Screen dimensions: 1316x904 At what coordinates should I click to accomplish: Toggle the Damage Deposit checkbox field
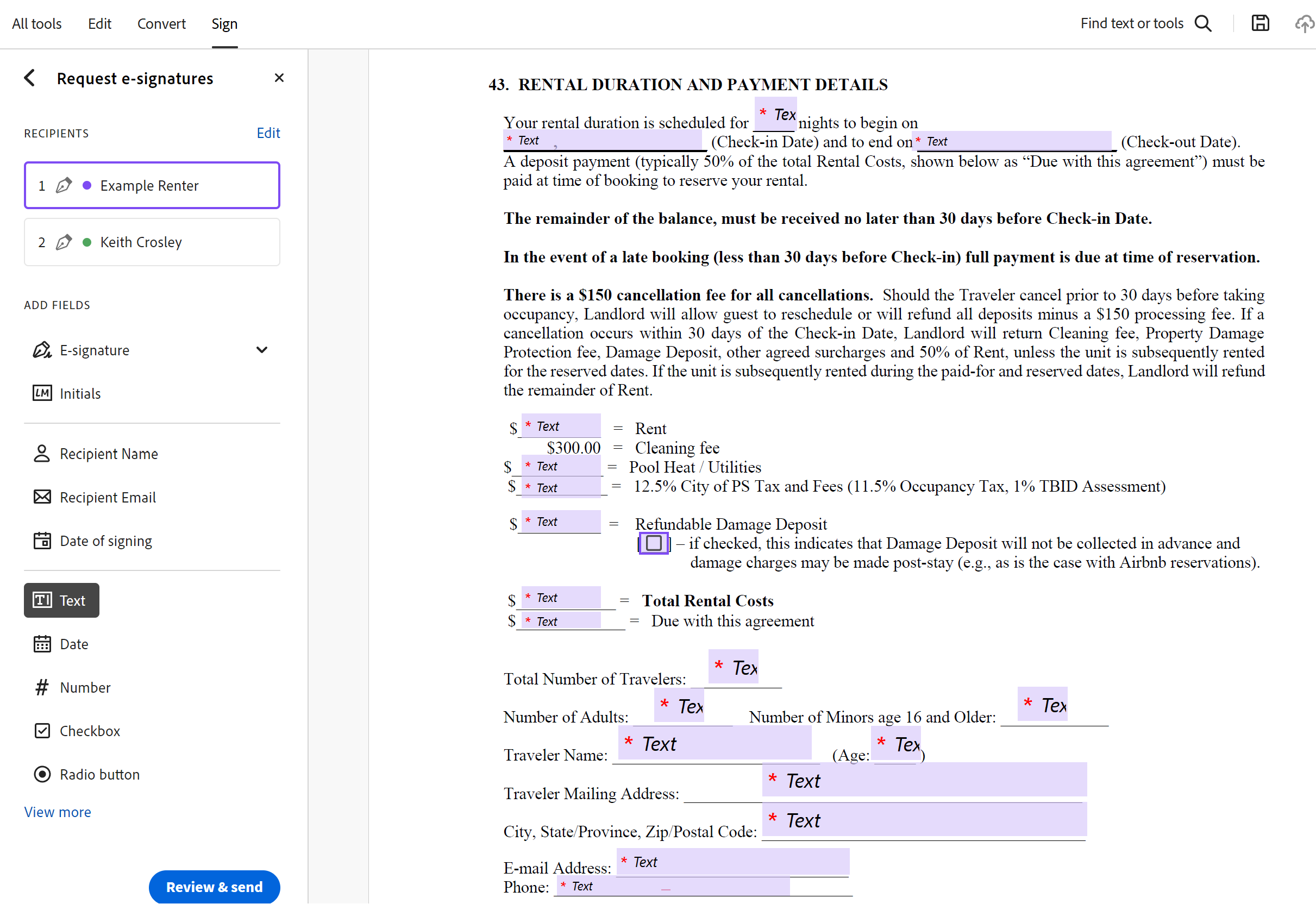click(653, 543)
